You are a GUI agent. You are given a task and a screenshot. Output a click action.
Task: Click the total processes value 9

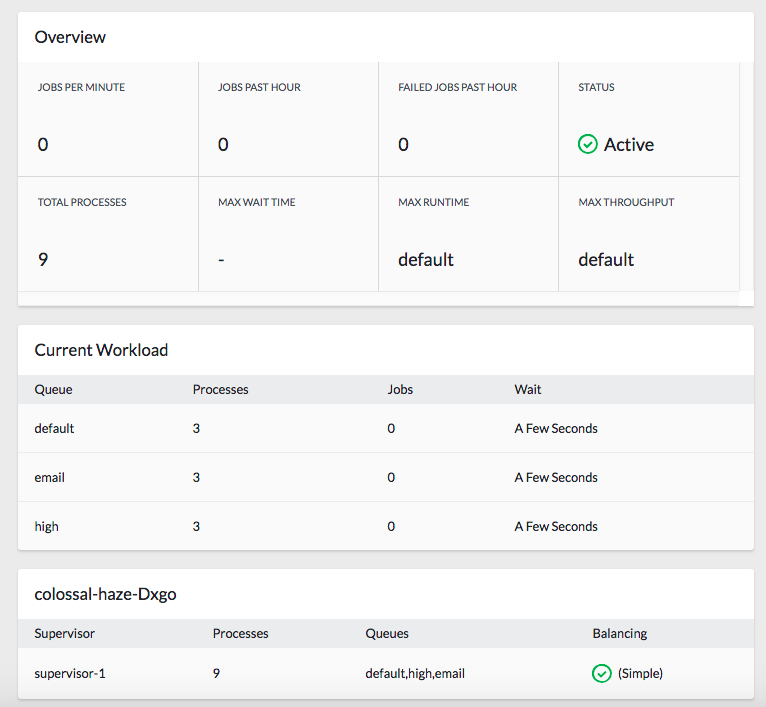point(43,259)
